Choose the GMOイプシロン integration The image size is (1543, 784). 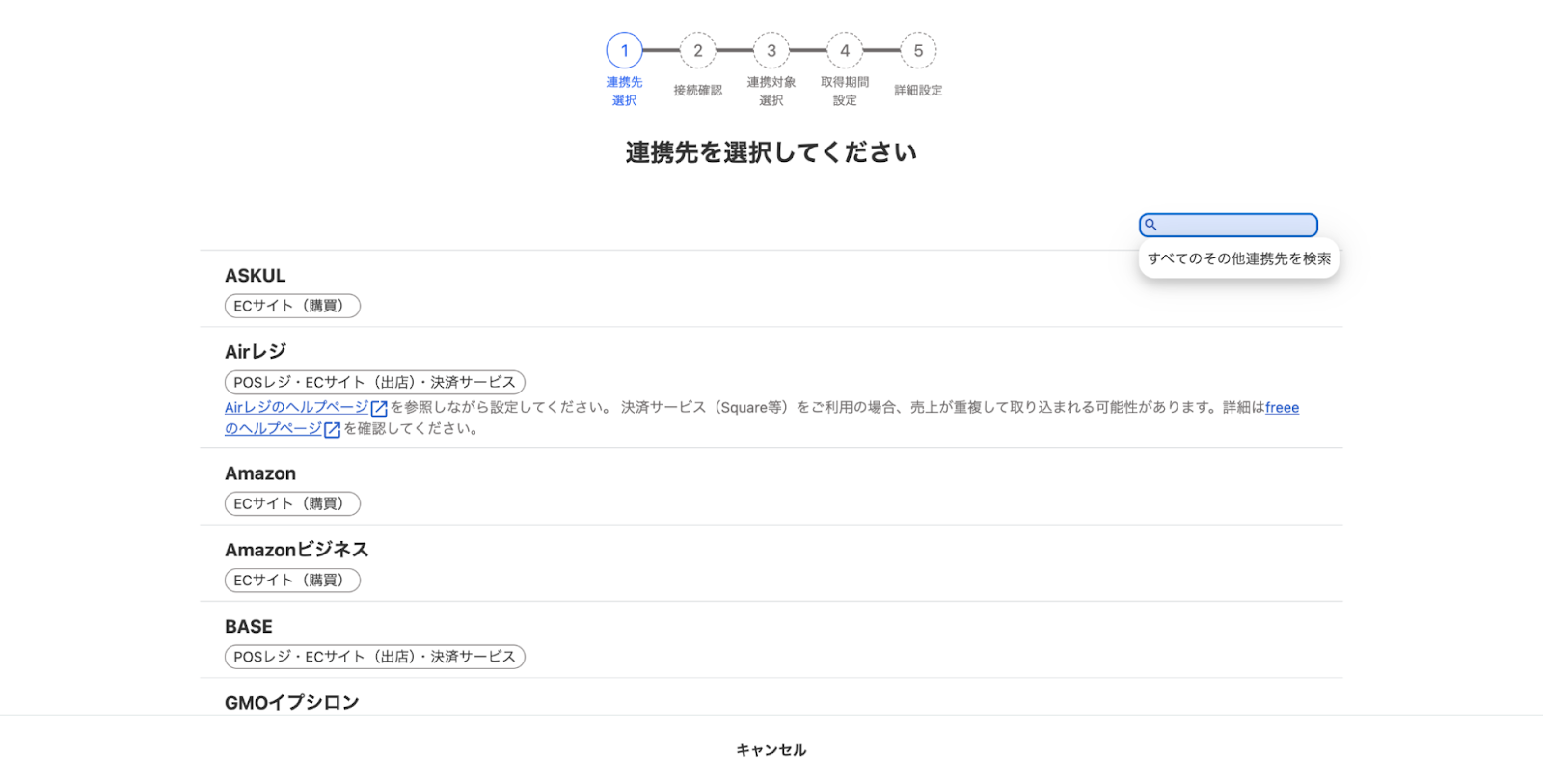coord(771,697)
